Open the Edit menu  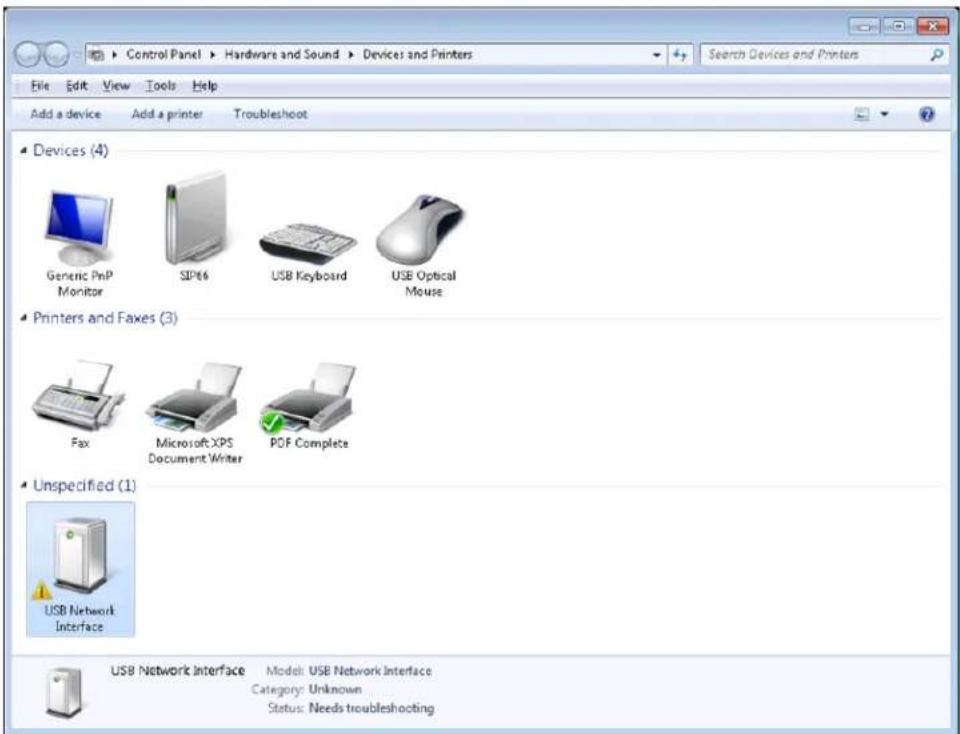coord(77,86)
